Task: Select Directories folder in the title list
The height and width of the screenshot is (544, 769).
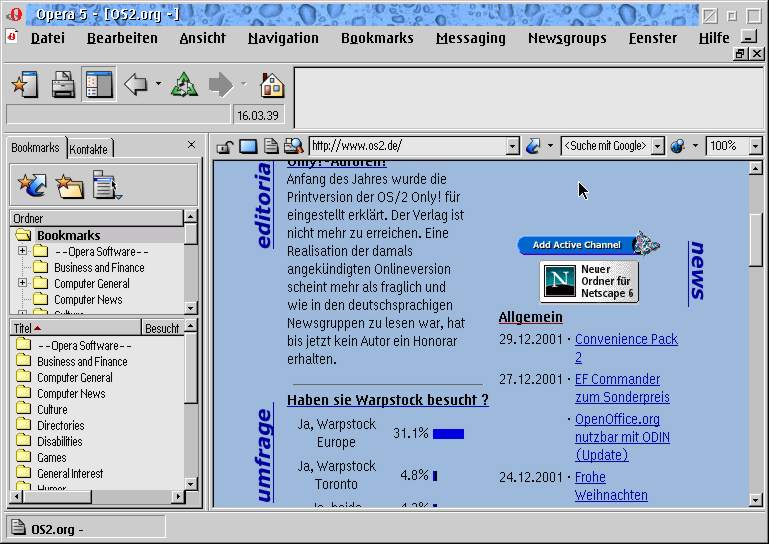Action: click(x=60, y=426)
